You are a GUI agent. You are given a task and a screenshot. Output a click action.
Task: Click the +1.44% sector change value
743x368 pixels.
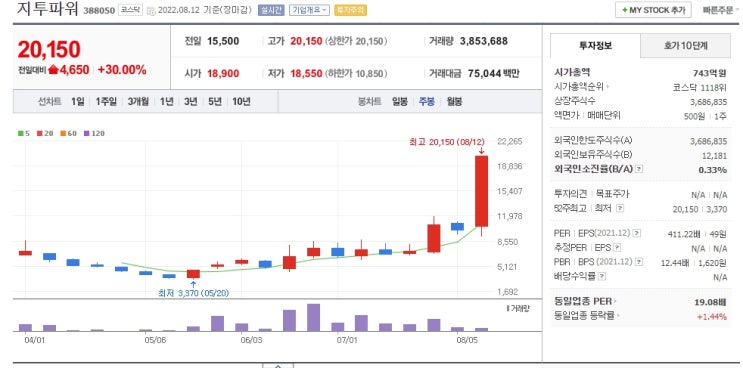(712, 317)
